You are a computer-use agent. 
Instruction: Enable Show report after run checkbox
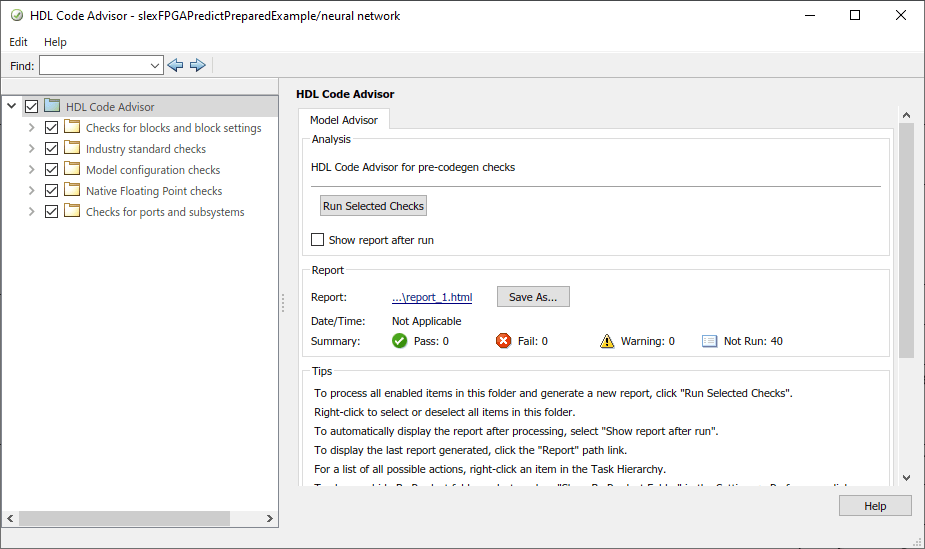[318, 240]
